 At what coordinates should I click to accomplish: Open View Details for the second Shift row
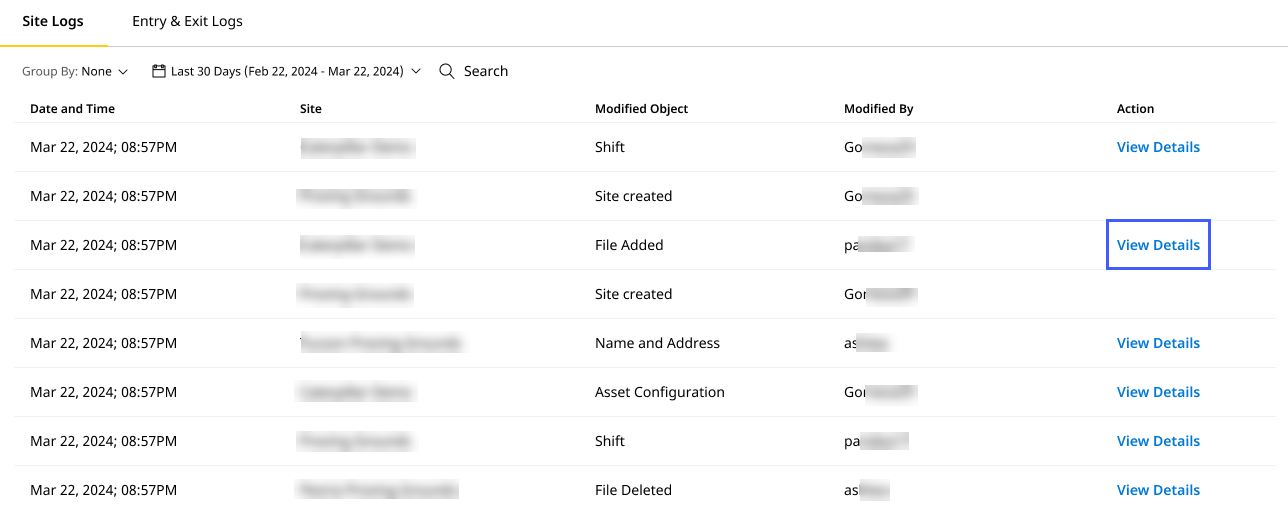pos(1158,441)
